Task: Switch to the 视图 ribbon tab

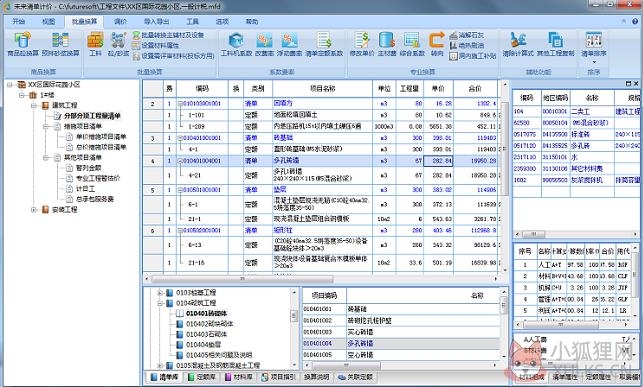Action: (48, 21)
